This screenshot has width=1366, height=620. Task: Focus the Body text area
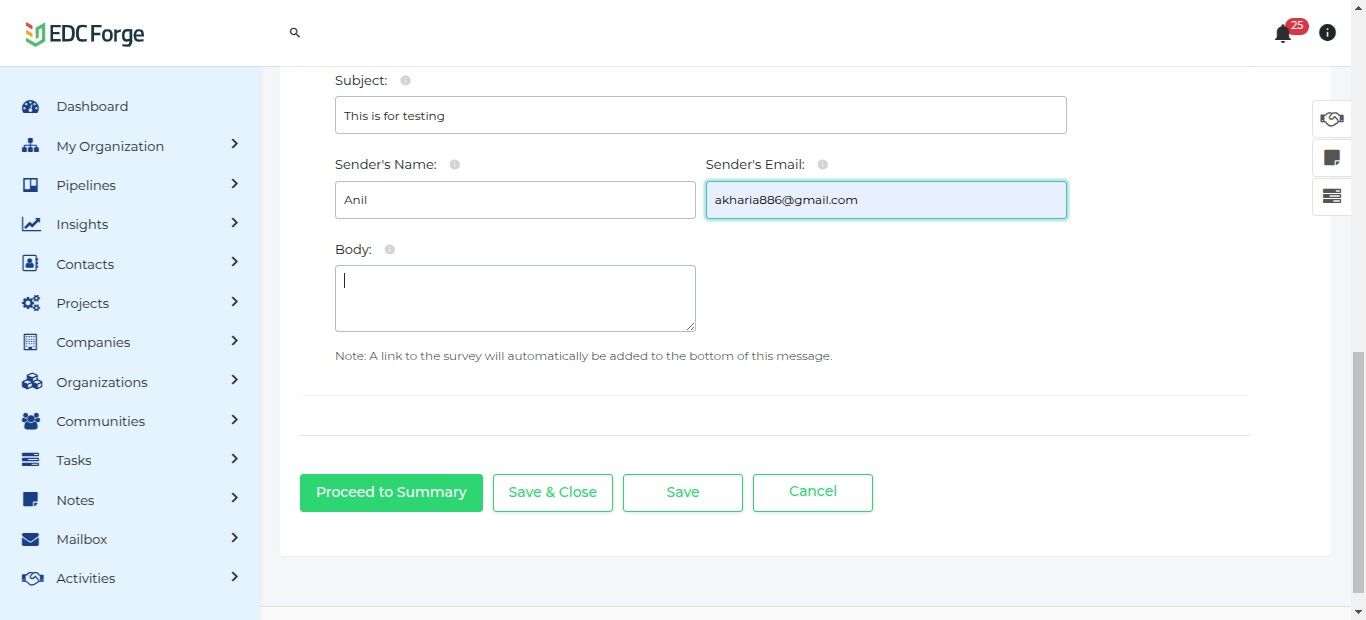click(515, 298)
